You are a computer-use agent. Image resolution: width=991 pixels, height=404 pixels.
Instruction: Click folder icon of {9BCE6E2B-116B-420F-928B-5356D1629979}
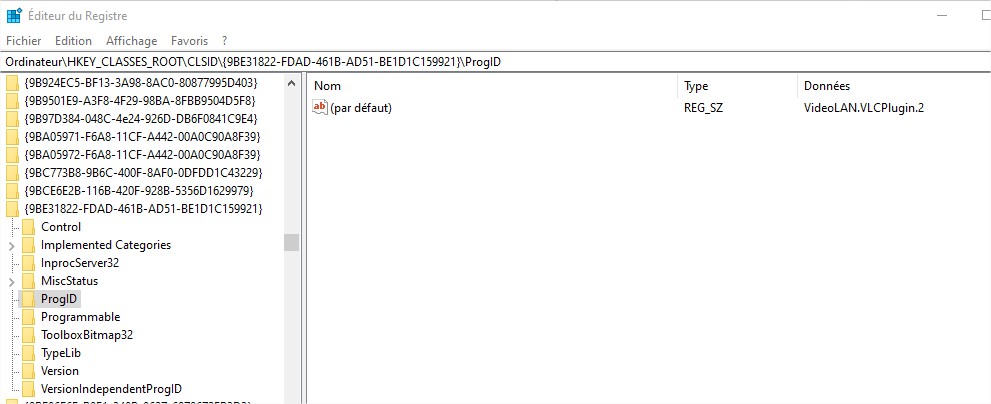12,191
